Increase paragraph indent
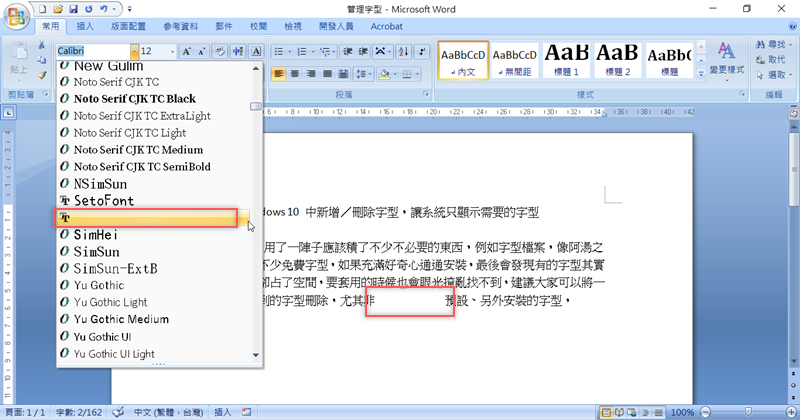Image resolution: width=800 pixels, height=420 pixels. (x=363, y=52)
